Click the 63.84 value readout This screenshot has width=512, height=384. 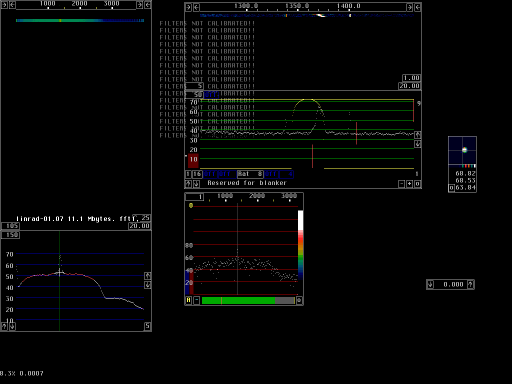coord(465,188)
